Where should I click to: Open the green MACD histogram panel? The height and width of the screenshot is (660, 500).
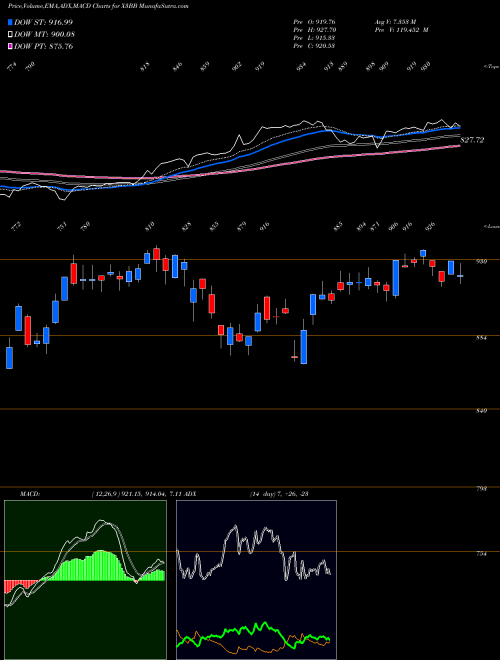click(x=85, y=580)
